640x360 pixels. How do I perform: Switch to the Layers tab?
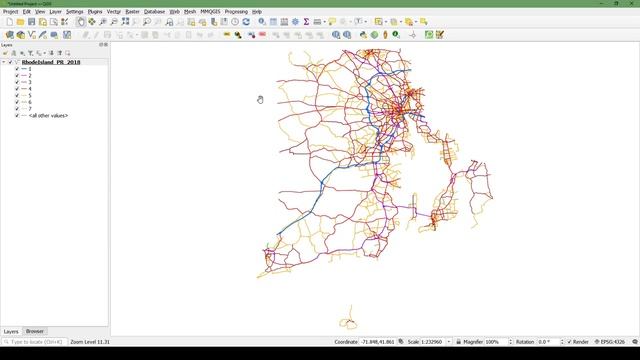11,331
